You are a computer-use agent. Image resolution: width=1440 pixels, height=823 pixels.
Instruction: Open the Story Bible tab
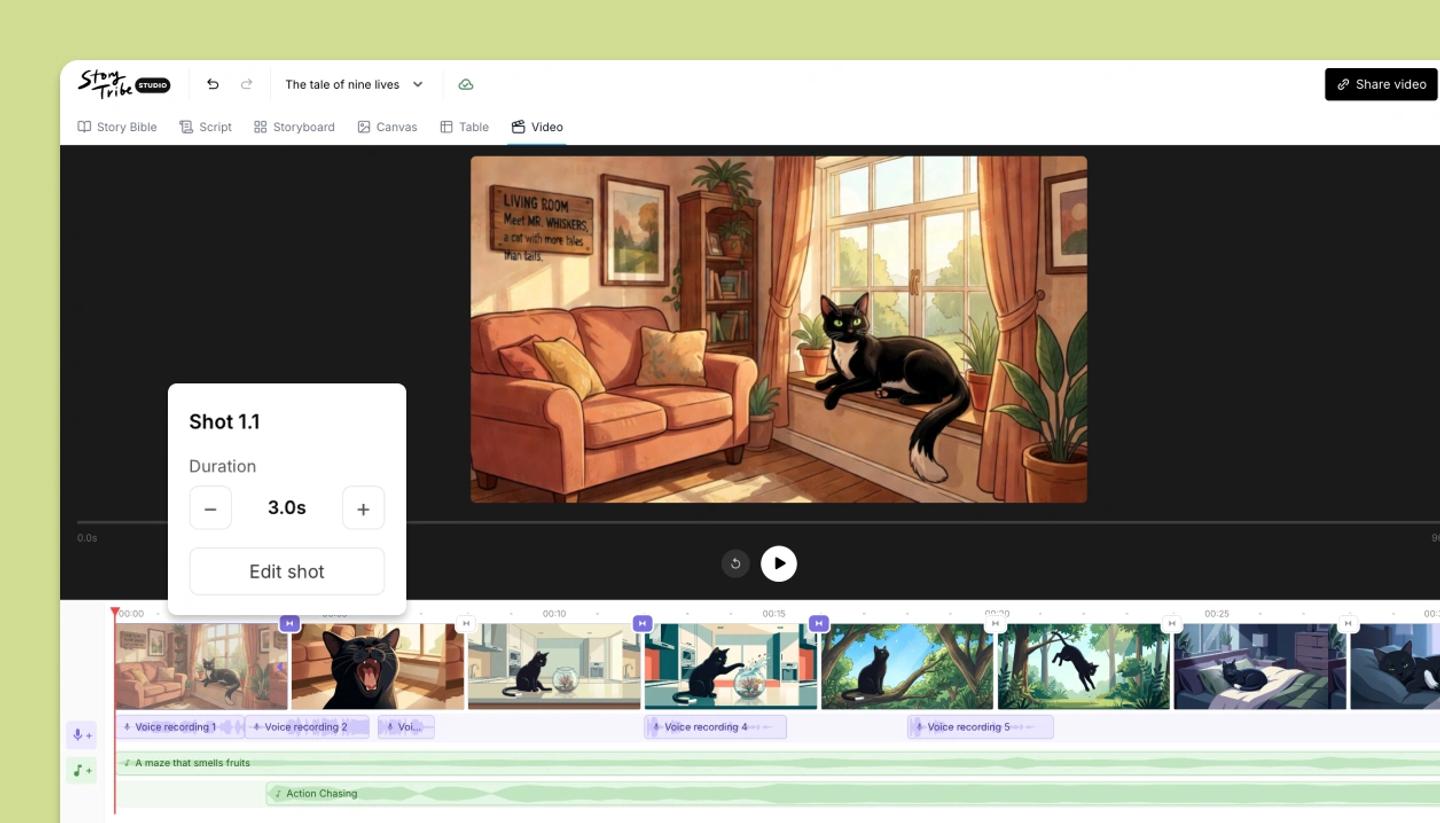(117, 127)
